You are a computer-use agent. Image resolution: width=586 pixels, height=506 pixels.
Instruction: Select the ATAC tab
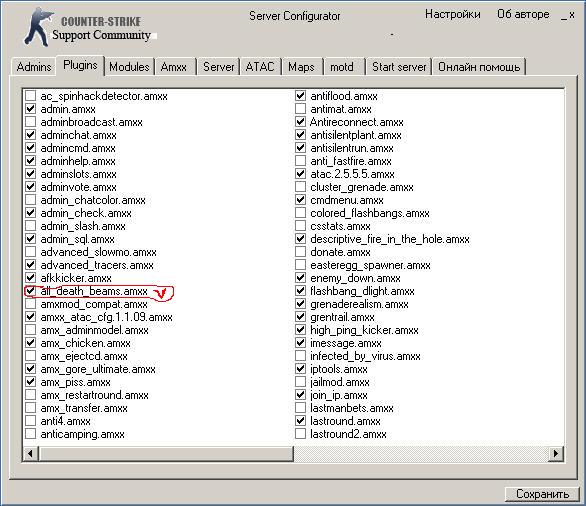(260, 67)
